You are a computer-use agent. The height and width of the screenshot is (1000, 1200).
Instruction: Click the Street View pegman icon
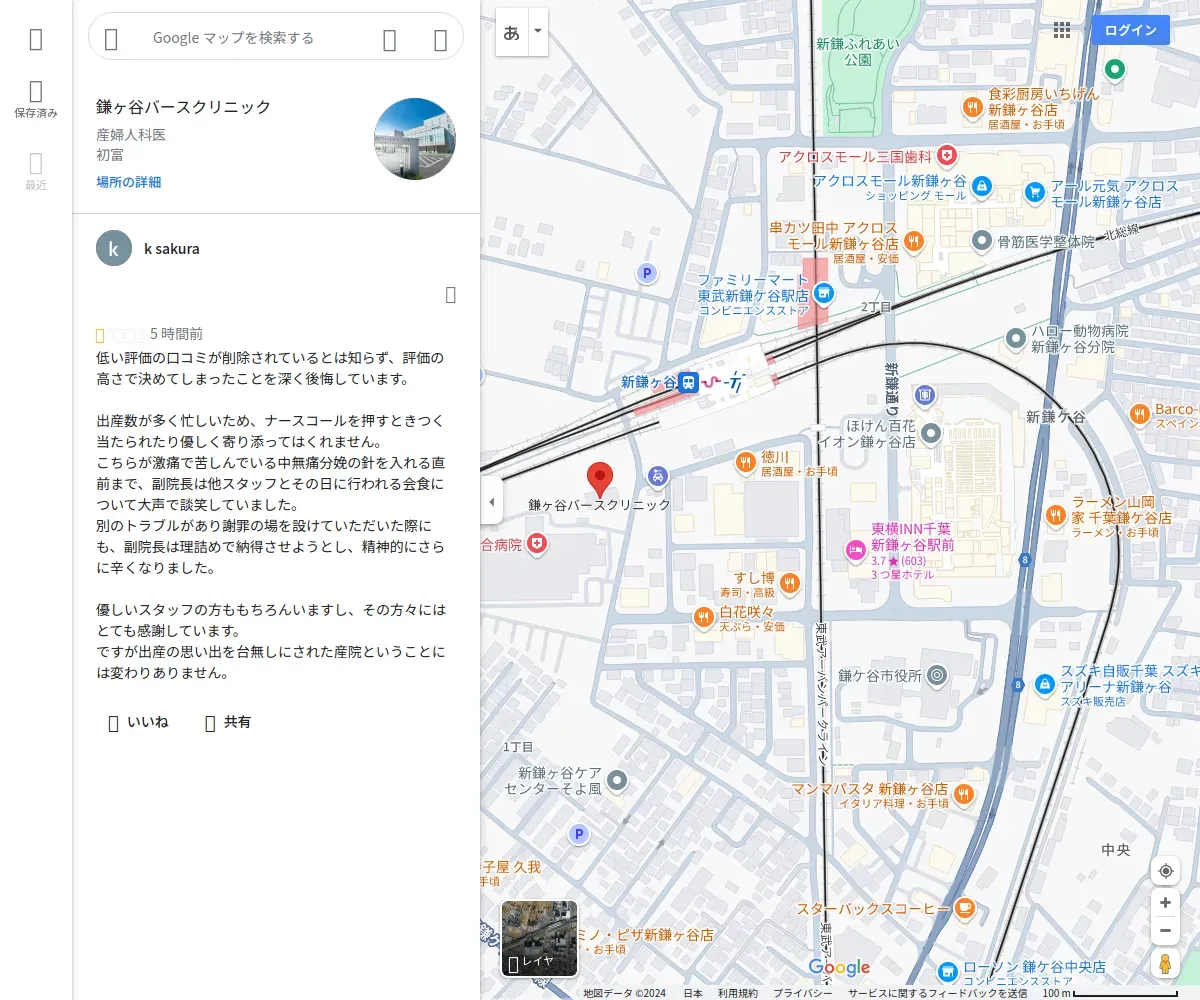[x=1165, y=963]
